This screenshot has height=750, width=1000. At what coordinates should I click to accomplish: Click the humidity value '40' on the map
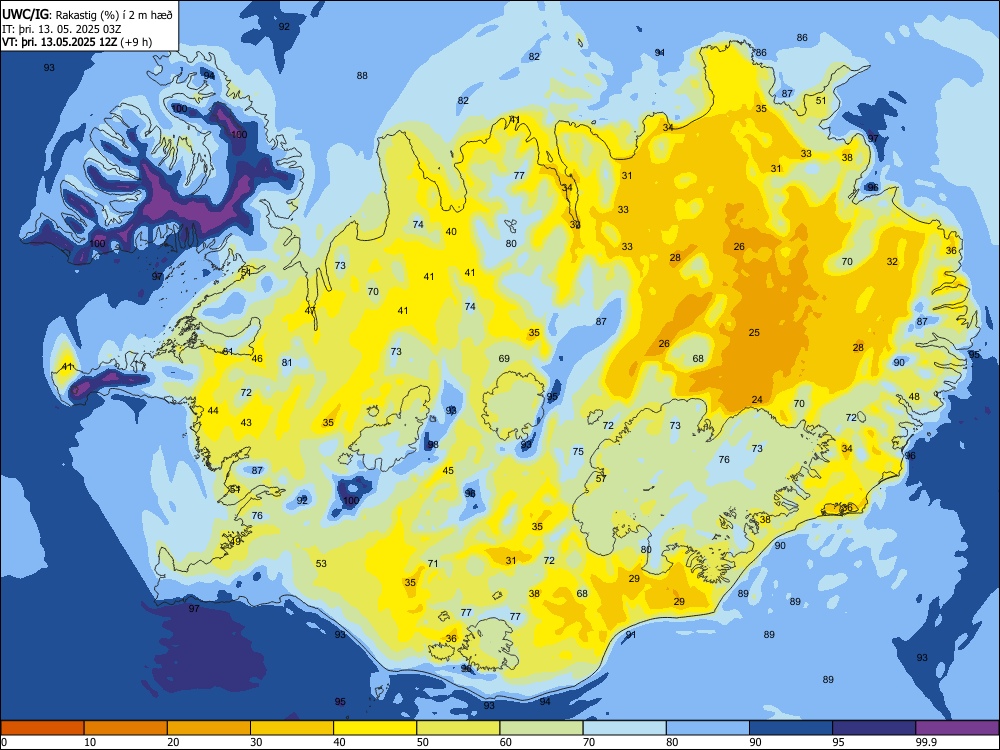[451, 232]
